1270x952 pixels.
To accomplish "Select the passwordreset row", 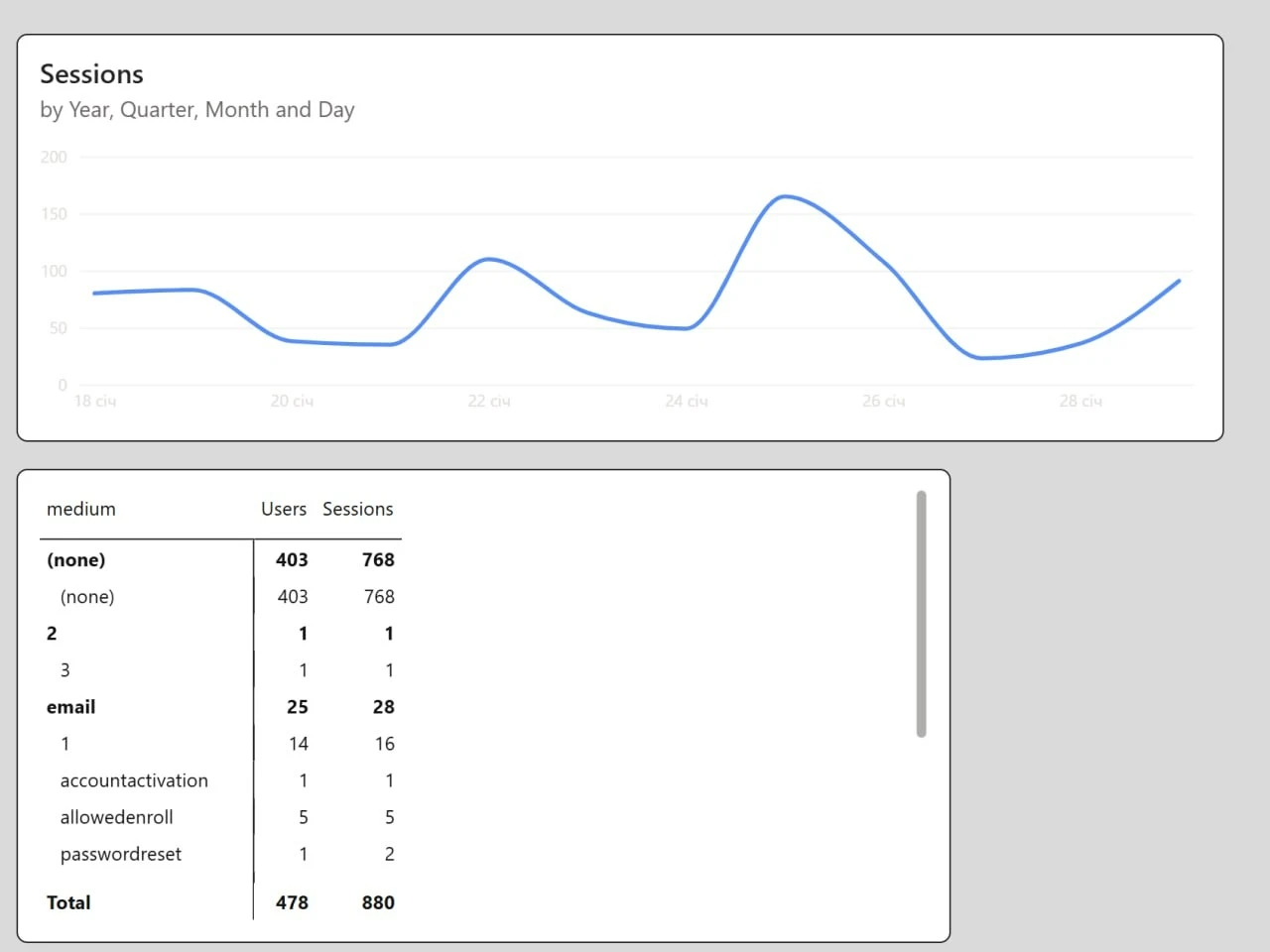I will coord(120,854).
